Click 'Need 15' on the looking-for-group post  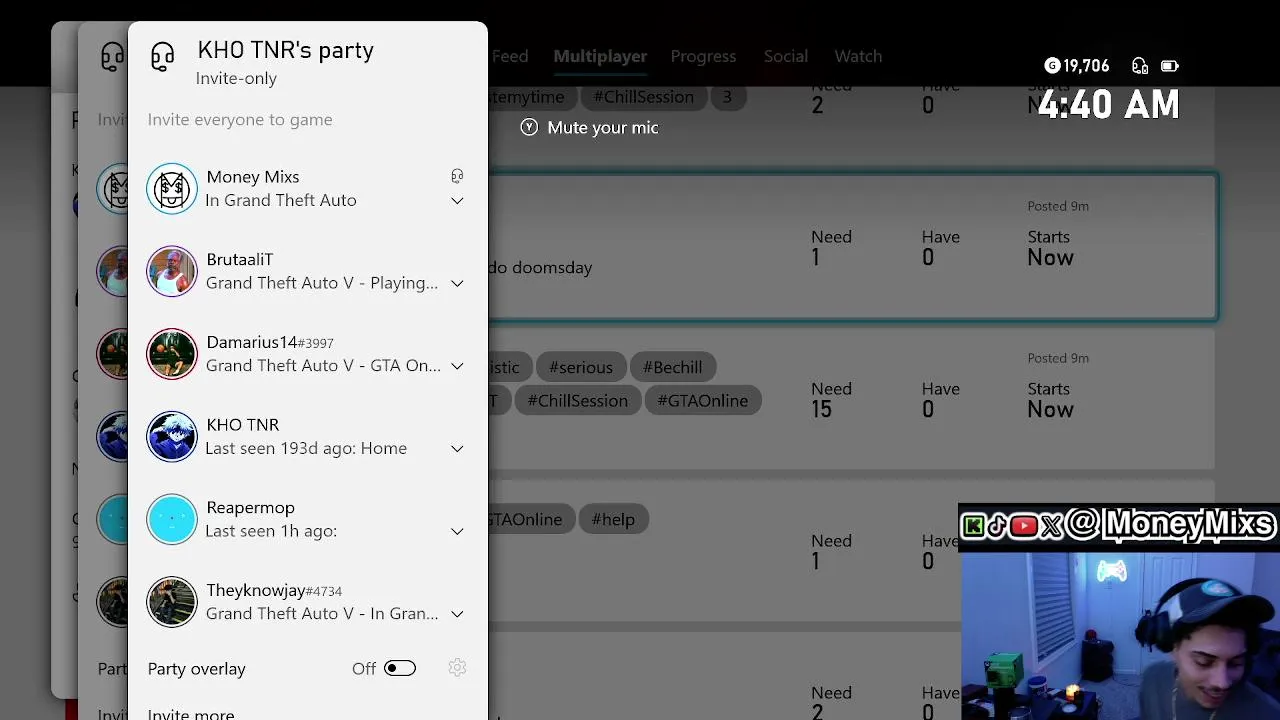click(831, 399)
